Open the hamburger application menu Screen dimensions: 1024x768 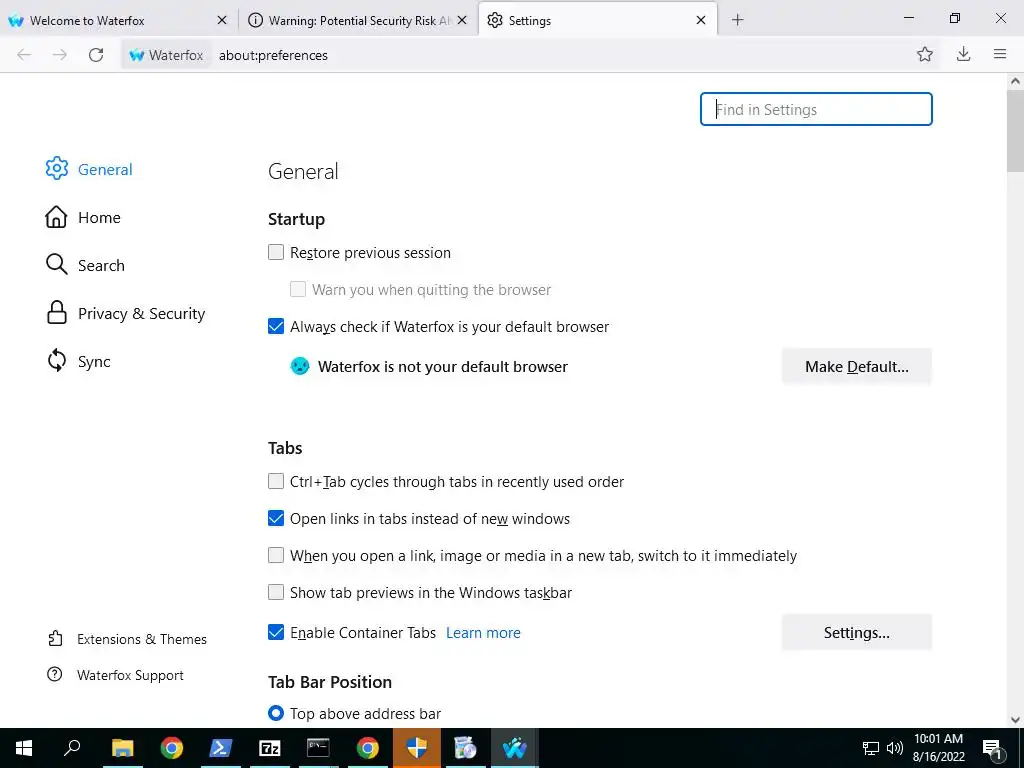pyautogui.click(x=1000, y=54)
